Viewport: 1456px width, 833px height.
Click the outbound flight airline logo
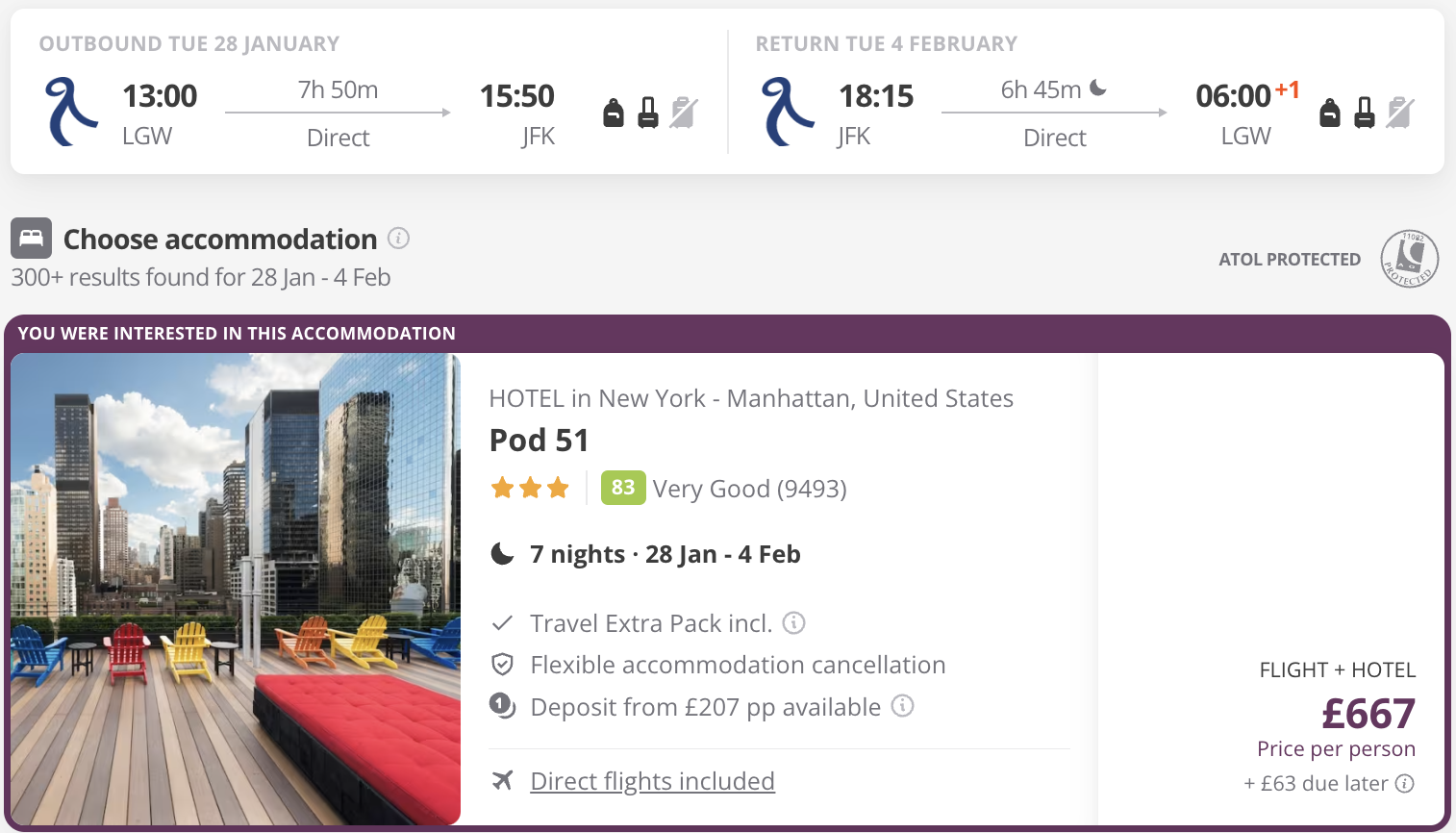[x=71, y=112]
